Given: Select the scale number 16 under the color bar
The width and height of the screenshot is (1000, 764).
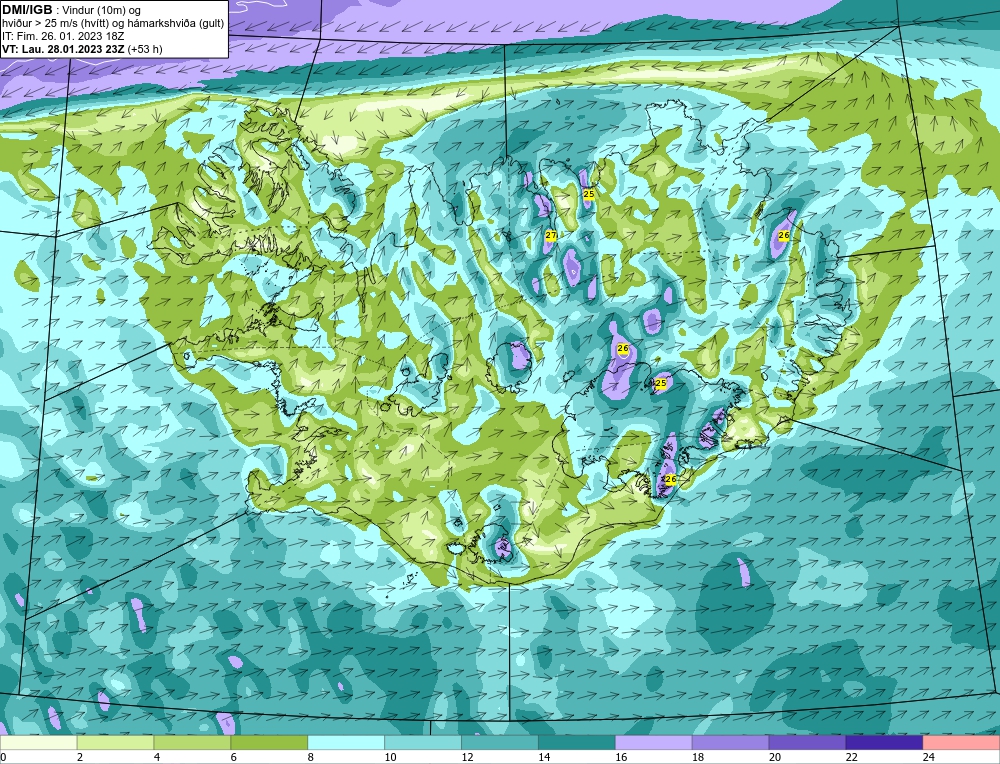Looking at the screenshot, I should click(x=621, y=757).
